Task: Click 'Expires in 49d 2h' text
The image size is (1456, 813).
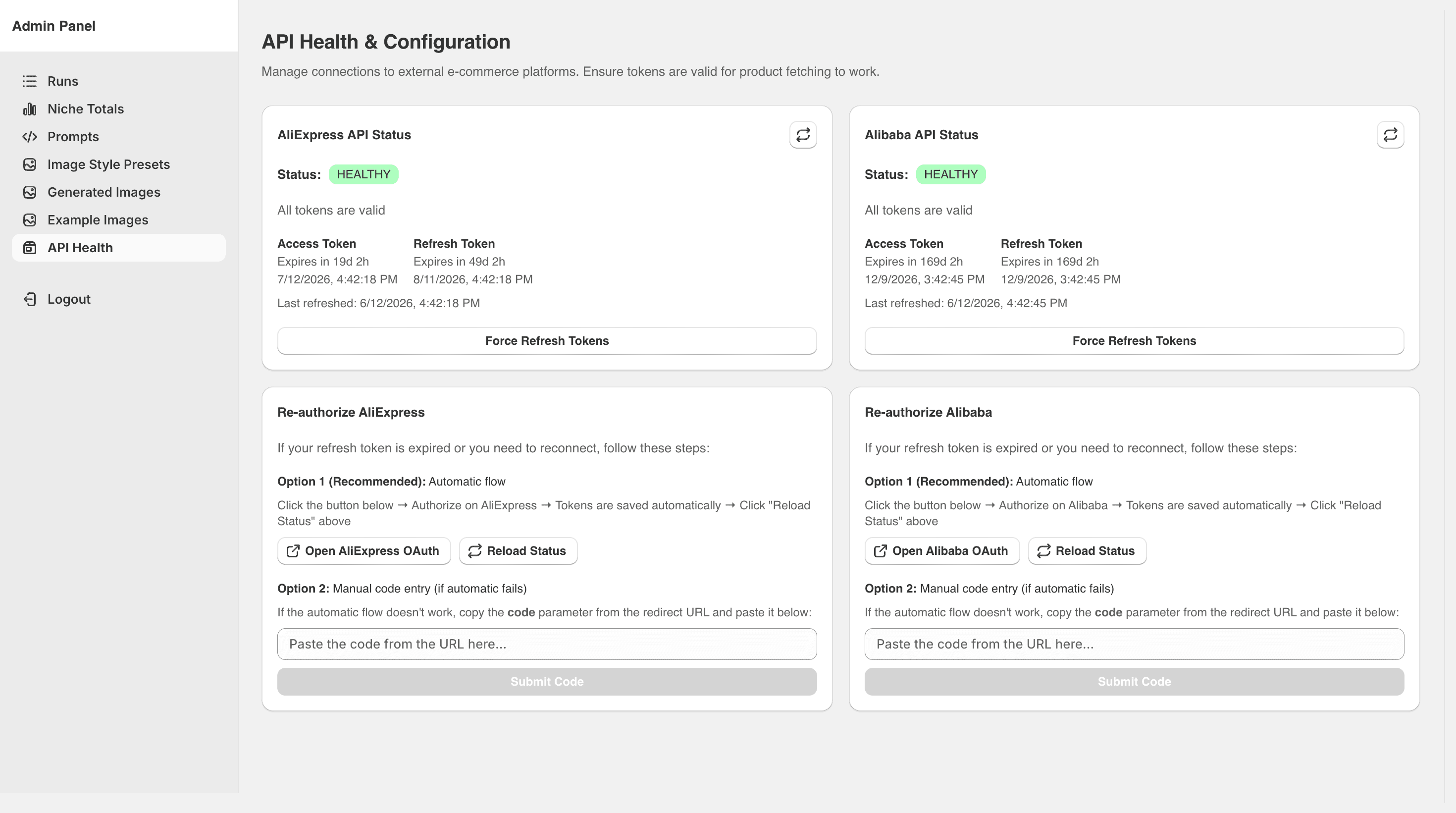Action: click(459, 261)
